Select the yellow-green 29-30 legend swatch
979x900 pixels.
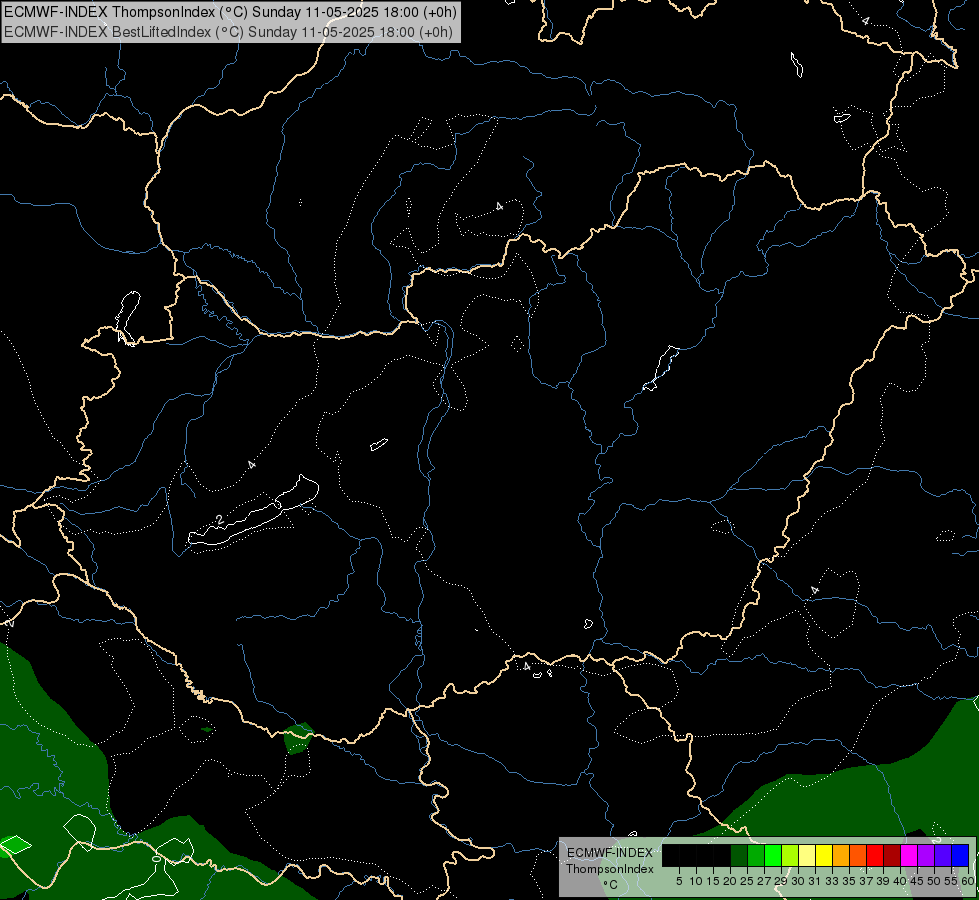(x=790, y=855)
